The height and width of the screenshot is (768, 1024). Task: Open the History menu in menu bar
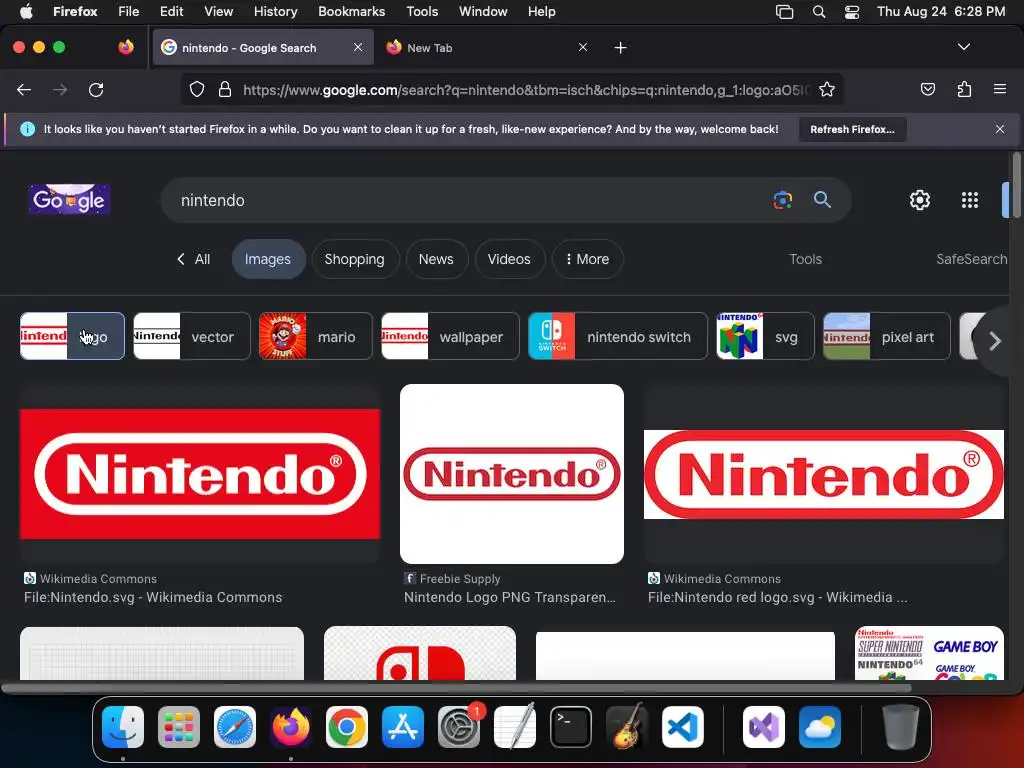click(275, 12)
